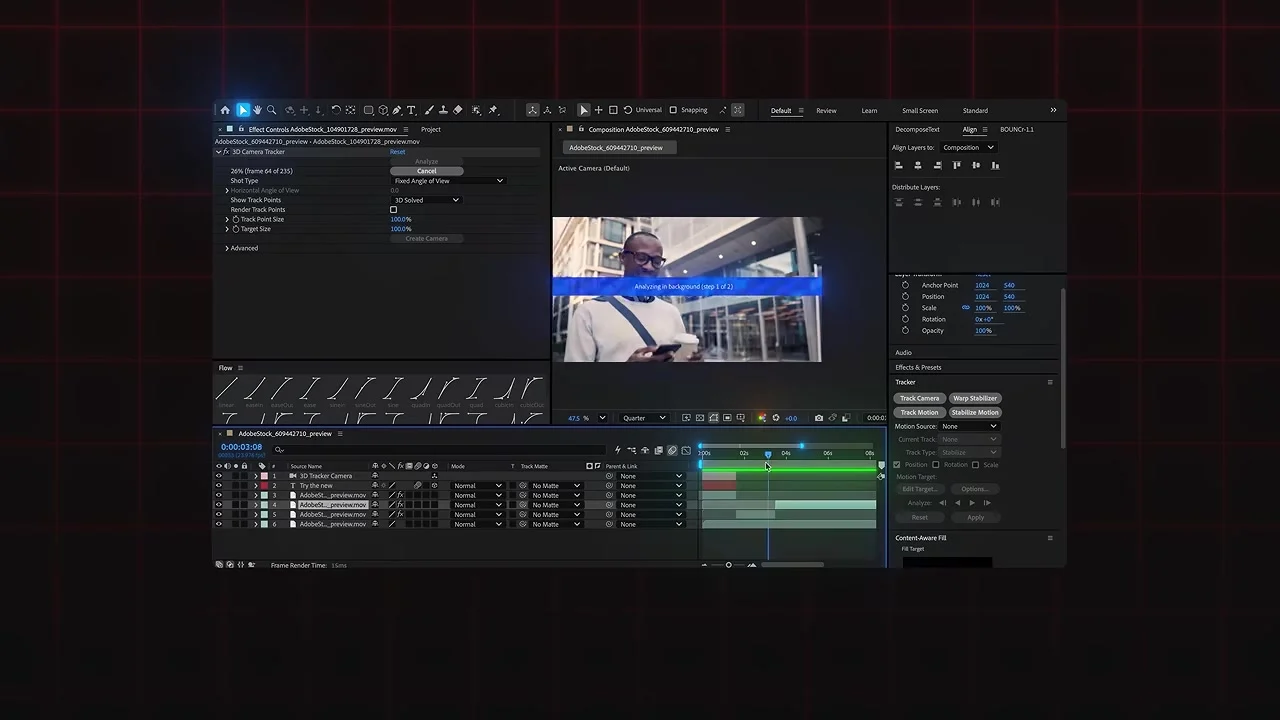The height and width of the screenshot is (720, 1280).
Task: Open the Motion Source dropdown
Action: coord(969,427)
